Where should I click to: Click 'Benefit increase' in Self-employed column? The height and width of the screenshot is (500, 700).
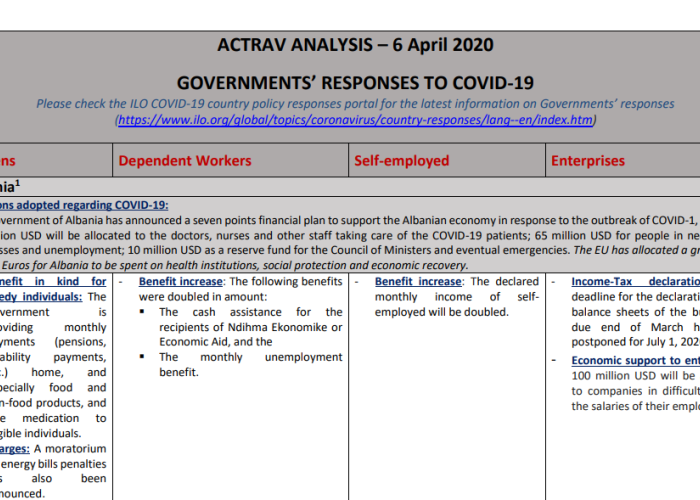pos(418,282)
